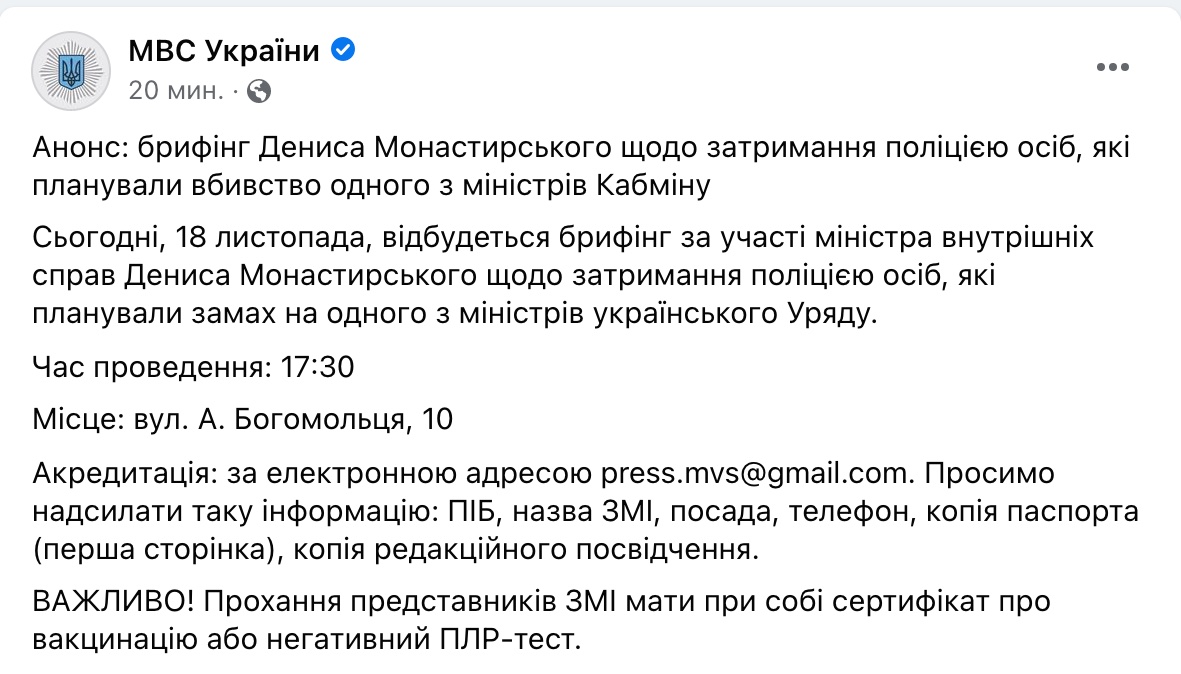Screen dimensions: 1181x674
Task: Click the blue verified badge checkmark
Action: (x=343, y=50)
